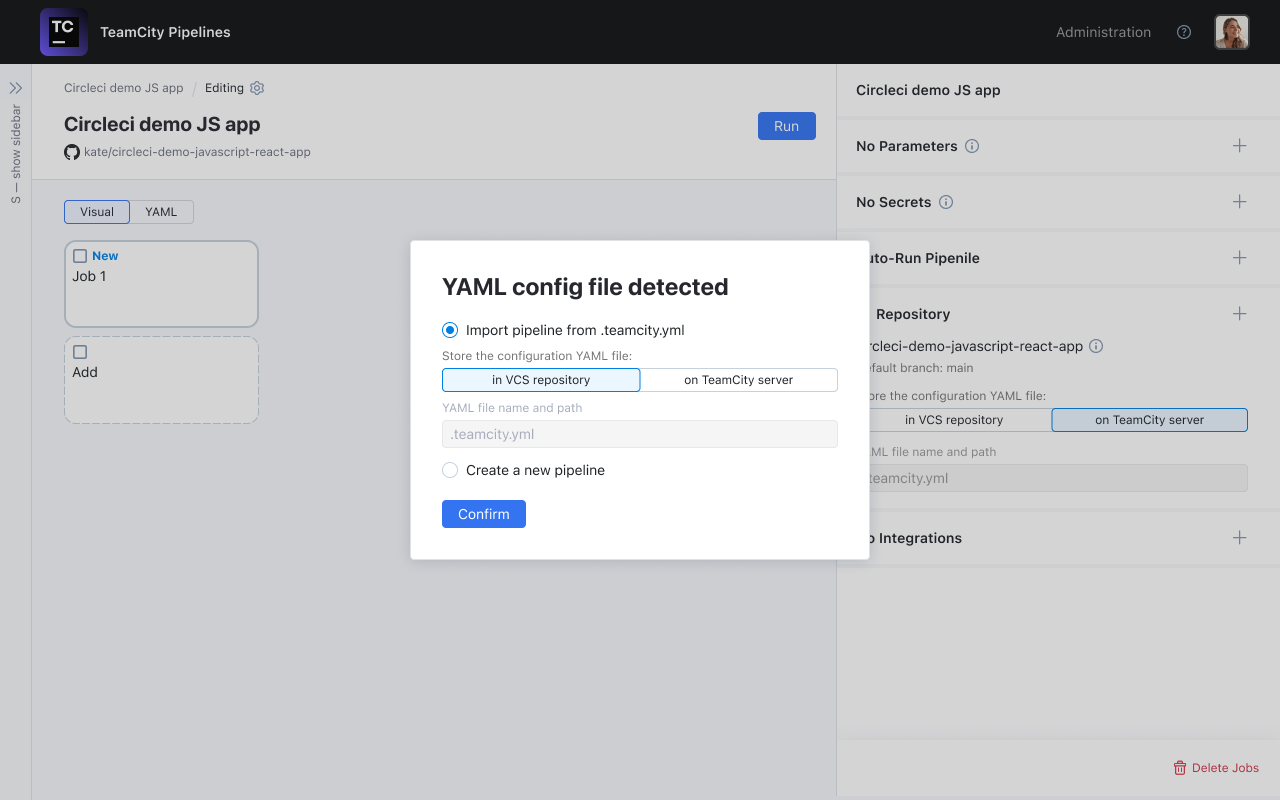Add a secret with plus icon
1280x800 pixels.
click(1240, 202)
